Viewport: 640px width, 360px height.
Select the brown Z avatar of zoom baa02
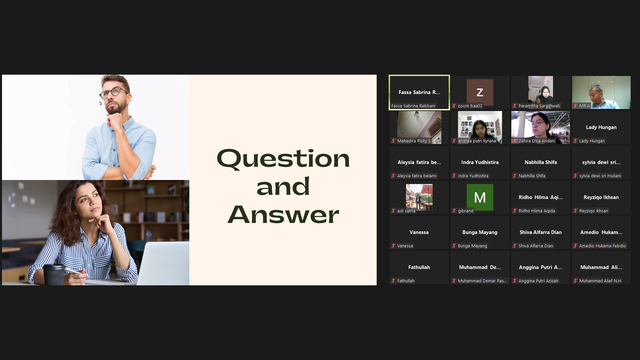pos(480,92)
